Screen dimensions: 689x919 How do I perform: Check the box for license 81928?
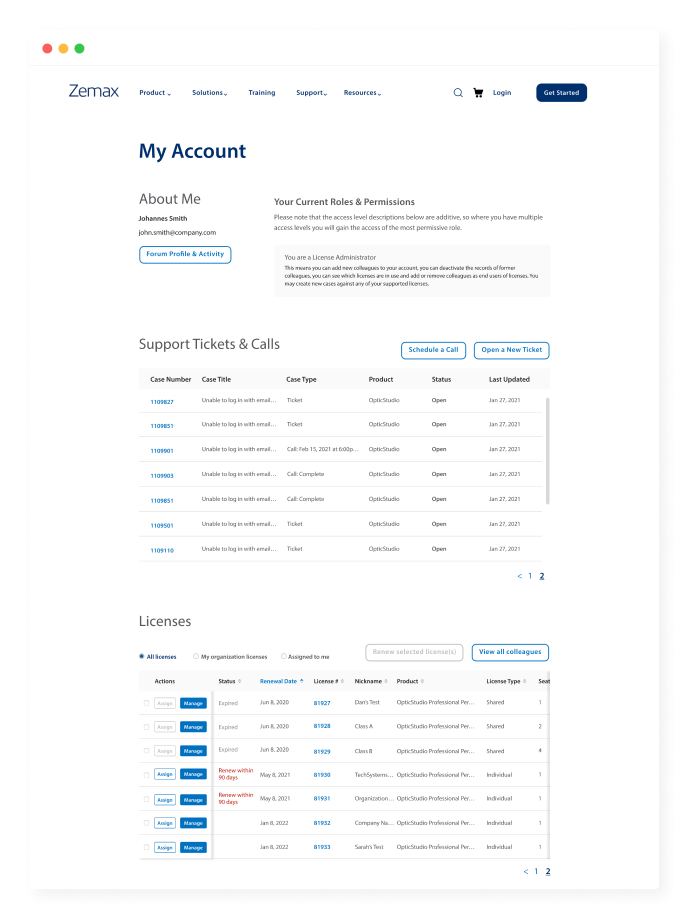click(x=146, y=727)
